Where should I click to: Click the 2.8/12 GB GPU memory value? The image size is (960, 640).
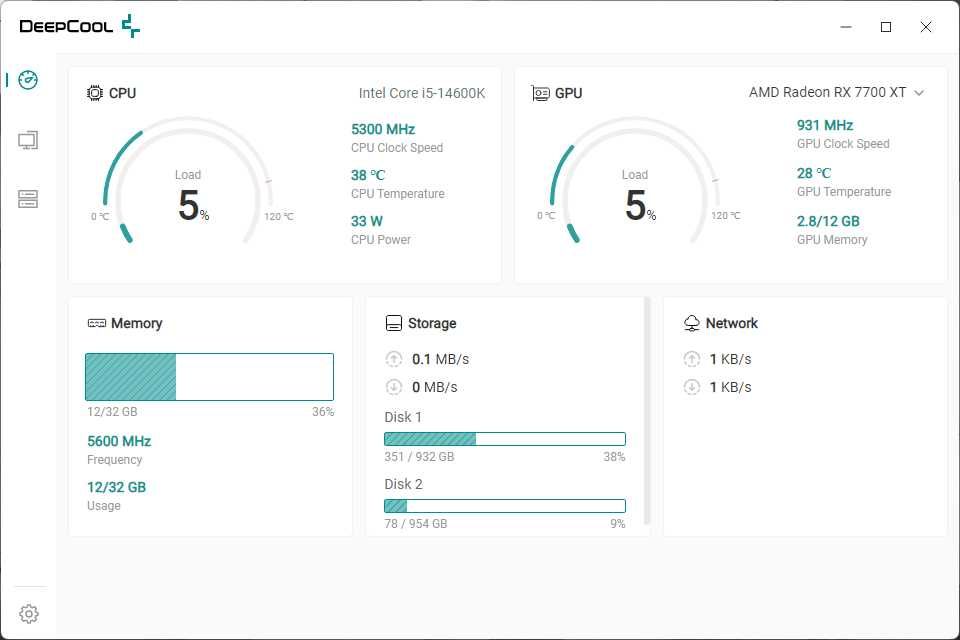click(x=828, y=221)
